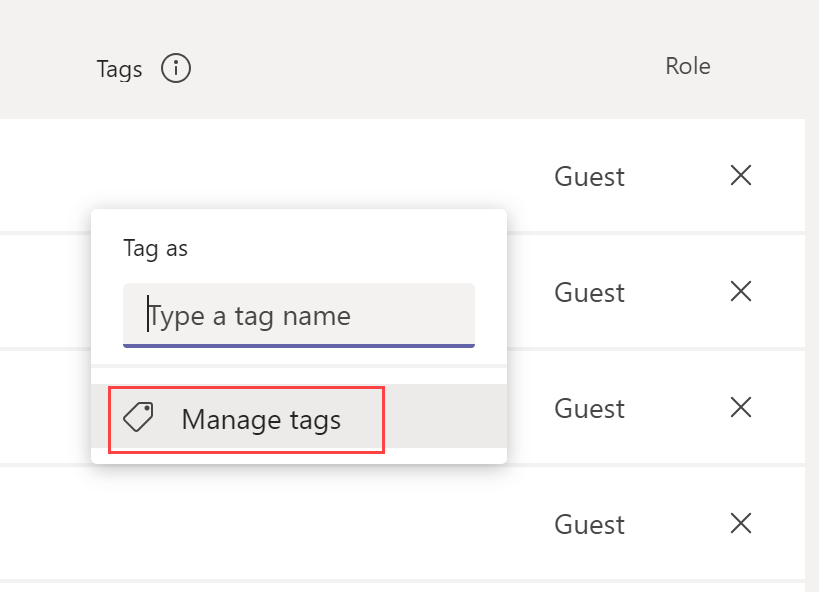Remove the first guest using the X
Screen dimensions: 819x592
click(741, 176)
